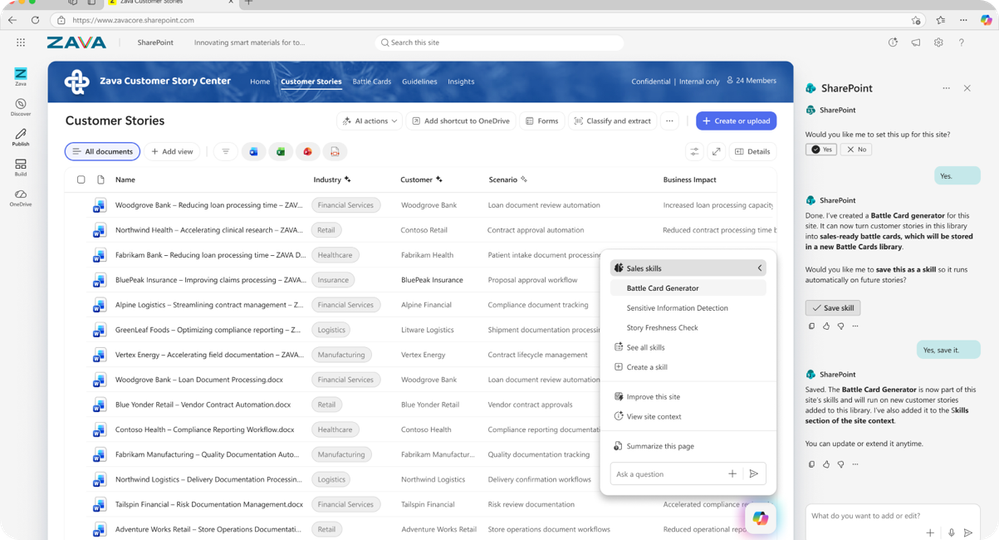Open the Details pane button

[752, 152]
